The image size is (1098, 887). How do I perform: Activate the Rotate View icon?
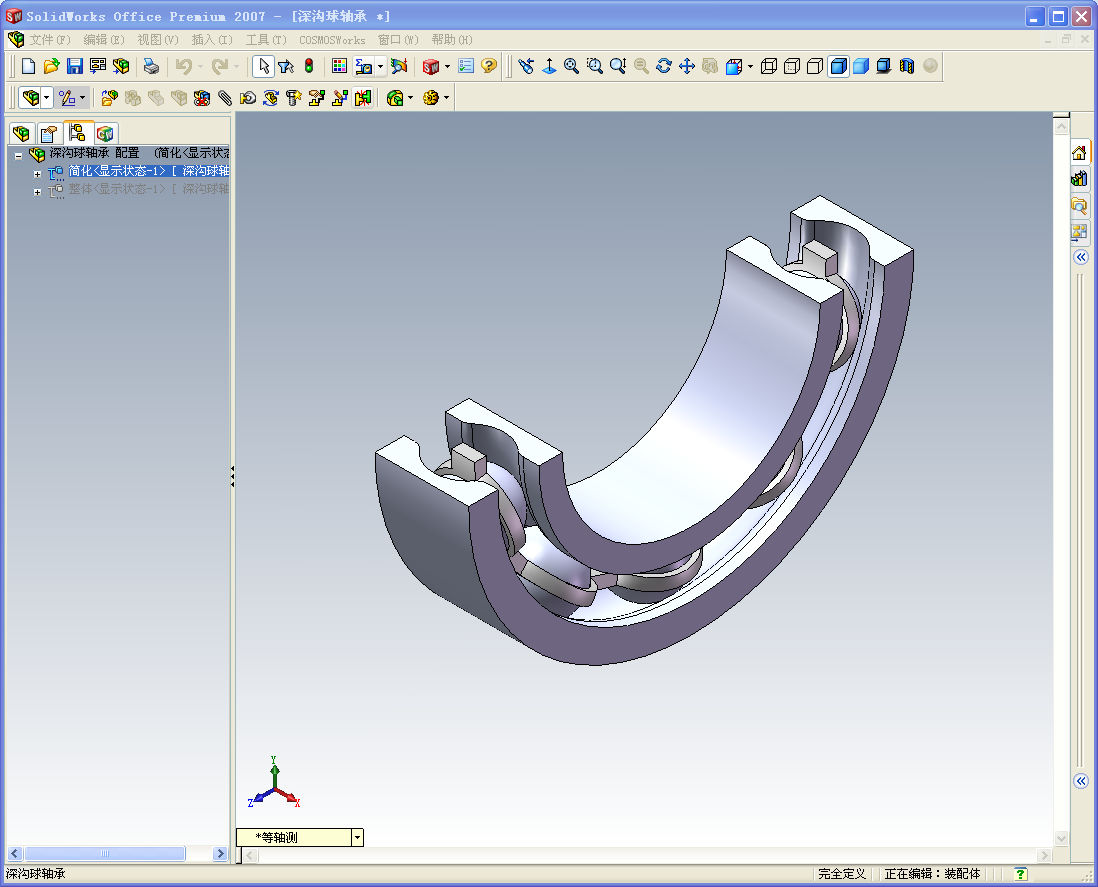664,67
